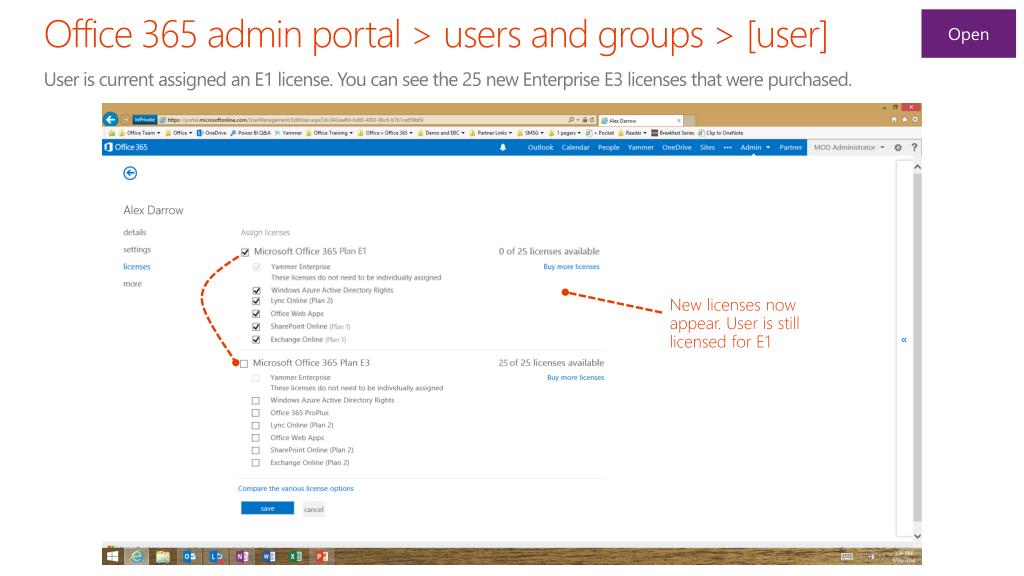
Task: Open the help question mark icon
Action: coord(914,148)
